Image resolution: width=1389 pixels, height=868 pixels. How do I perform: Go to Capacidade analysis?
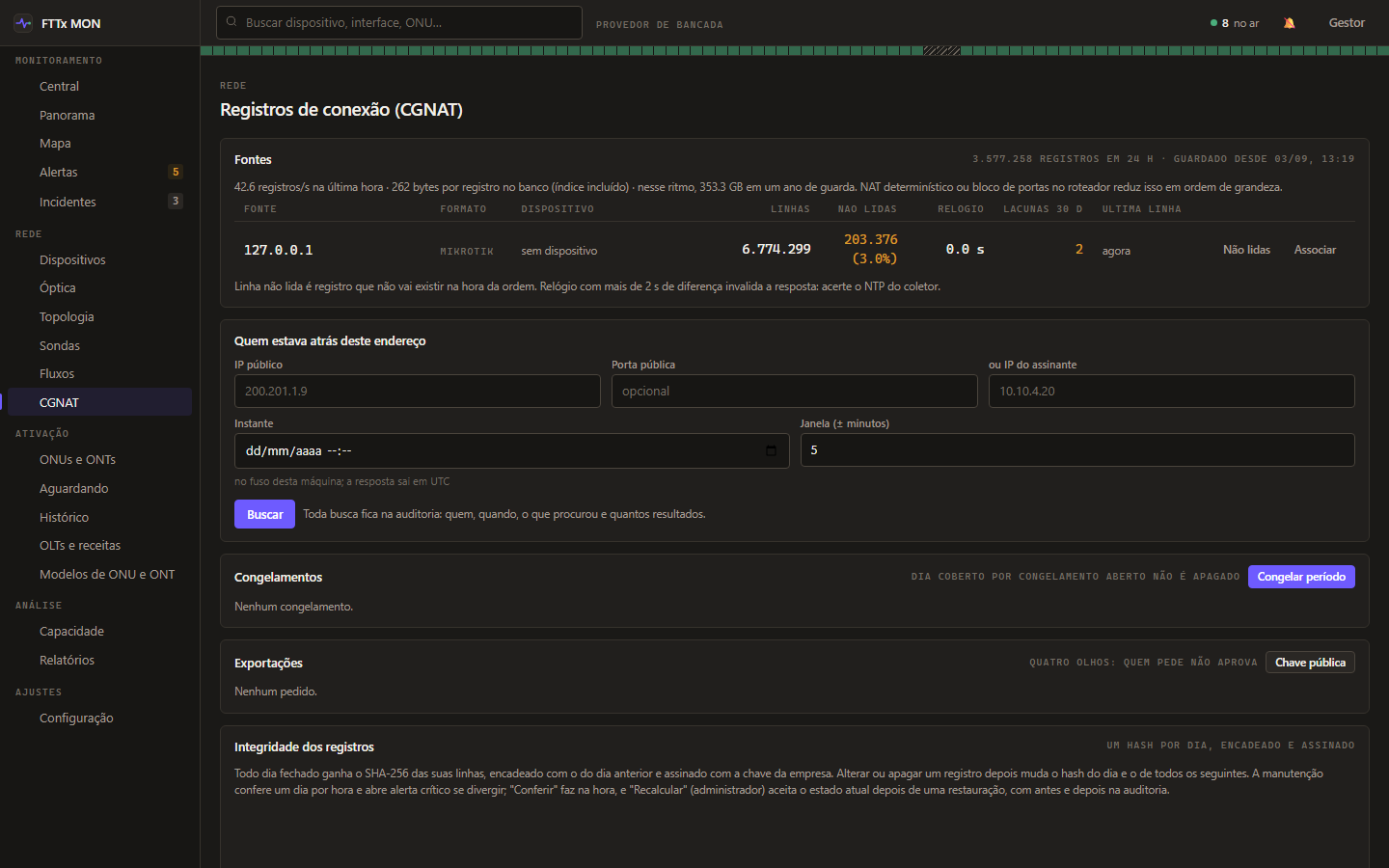[x=99, y=631]
